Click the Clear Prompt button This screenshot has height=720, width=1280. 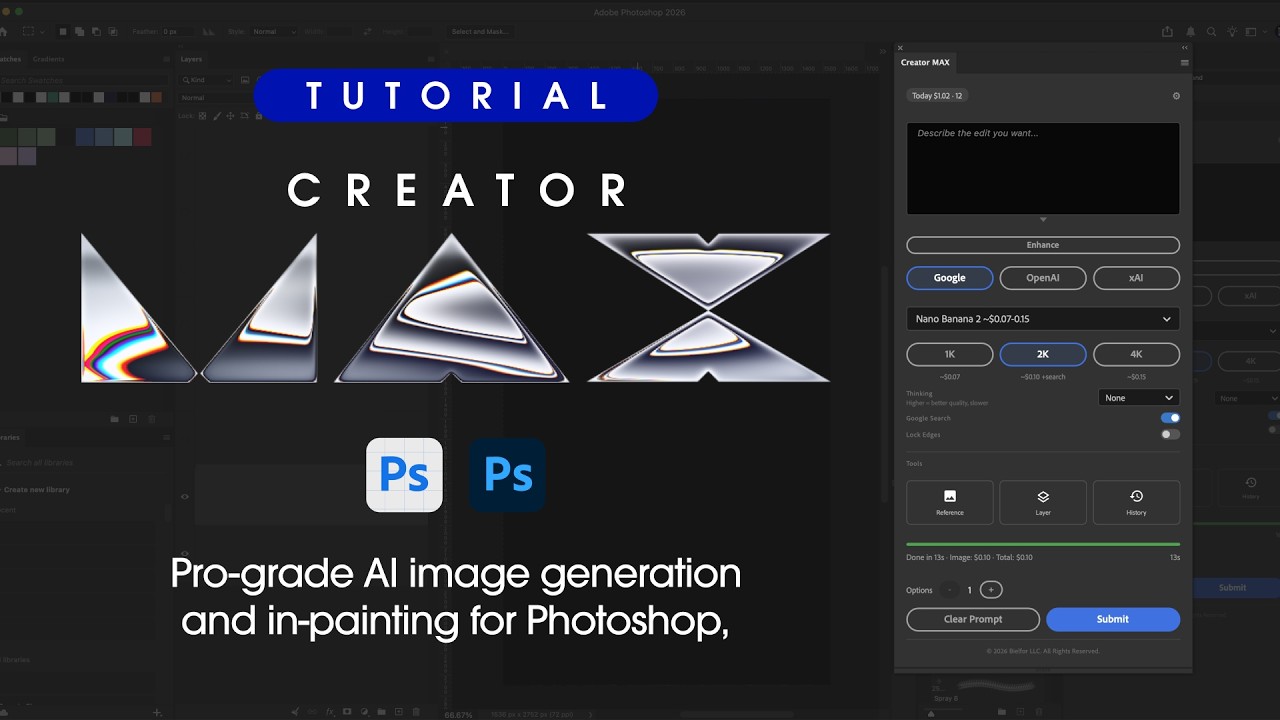pos(973,619)
